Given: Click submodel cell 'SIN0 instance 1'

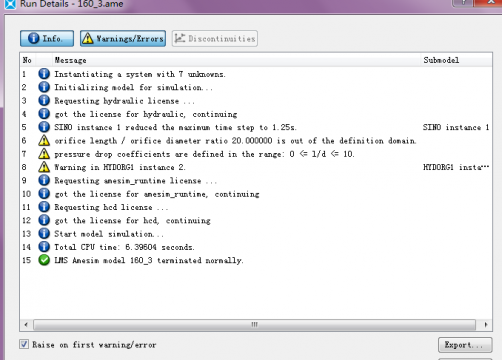Looking at the screenshot, I should 456,127.
